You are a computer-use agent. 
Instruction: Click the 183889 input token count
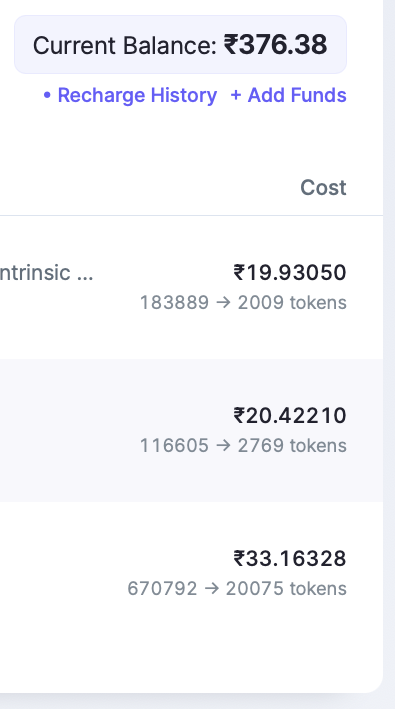(x=174, y=303)
